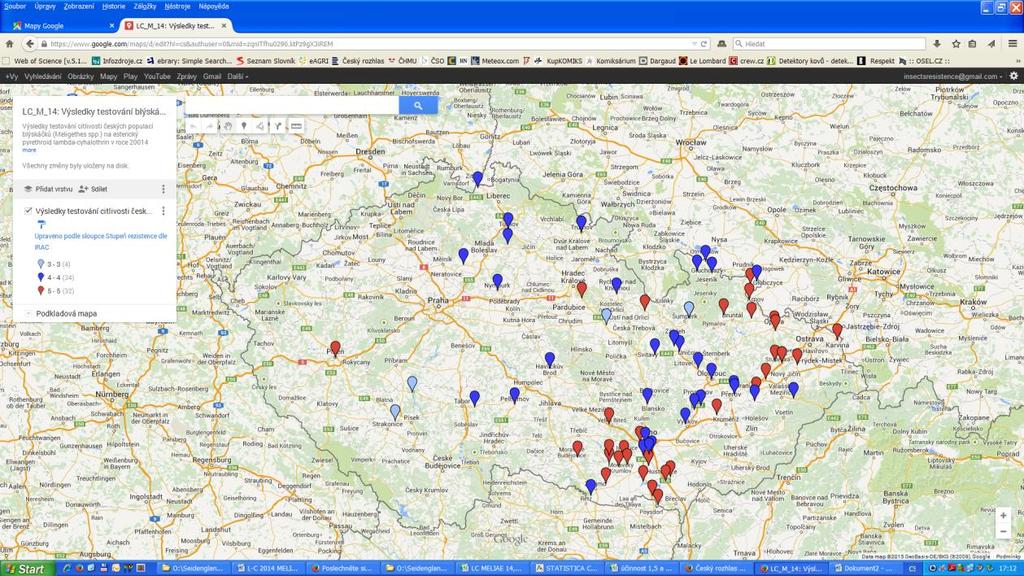Image resolution: width=1024 pixels, height=576 pixels.
Task: Open the bookmarks list icon
Action: coord(972,44)
